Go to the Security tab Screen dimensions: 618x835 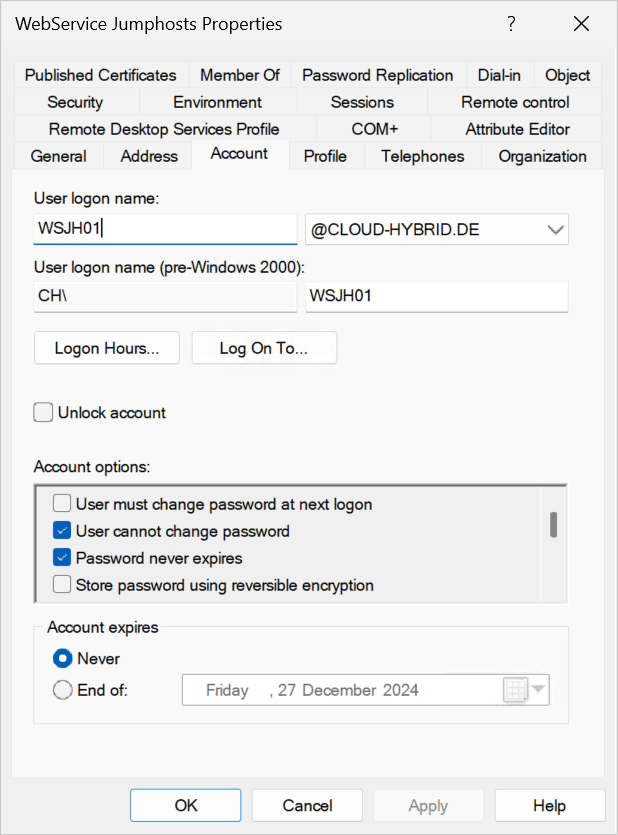click(75, 102)
